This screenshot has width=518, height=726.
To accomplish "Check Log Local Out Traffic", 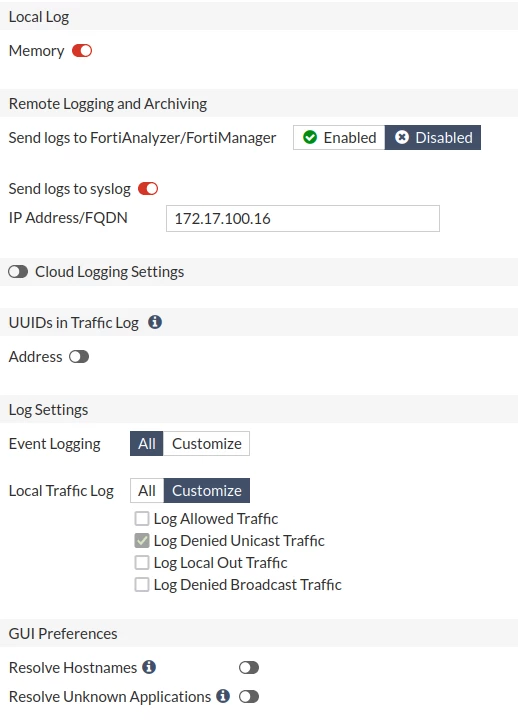I will (x=142, y=563).
